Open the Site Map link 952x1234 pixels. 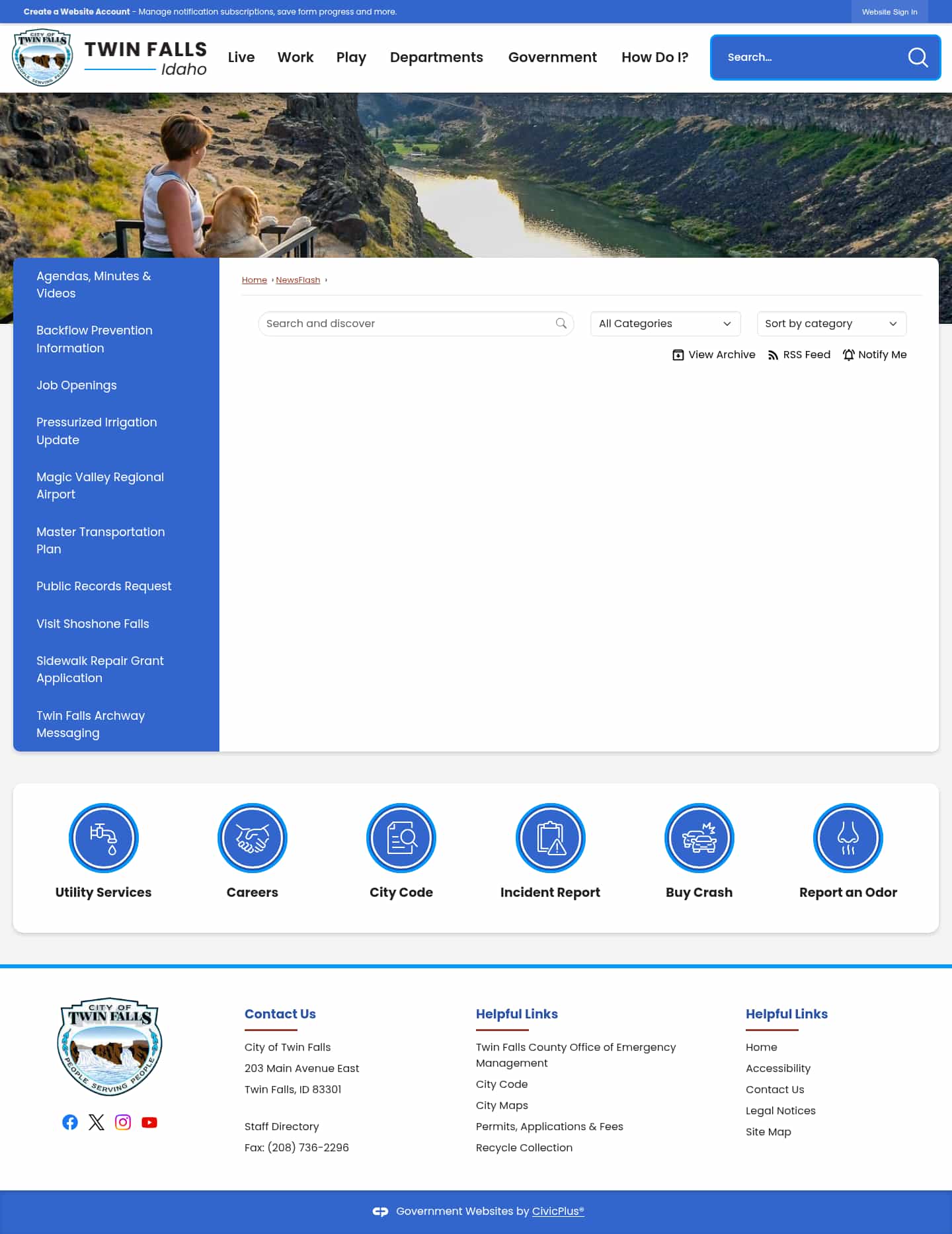[768, 1132]
